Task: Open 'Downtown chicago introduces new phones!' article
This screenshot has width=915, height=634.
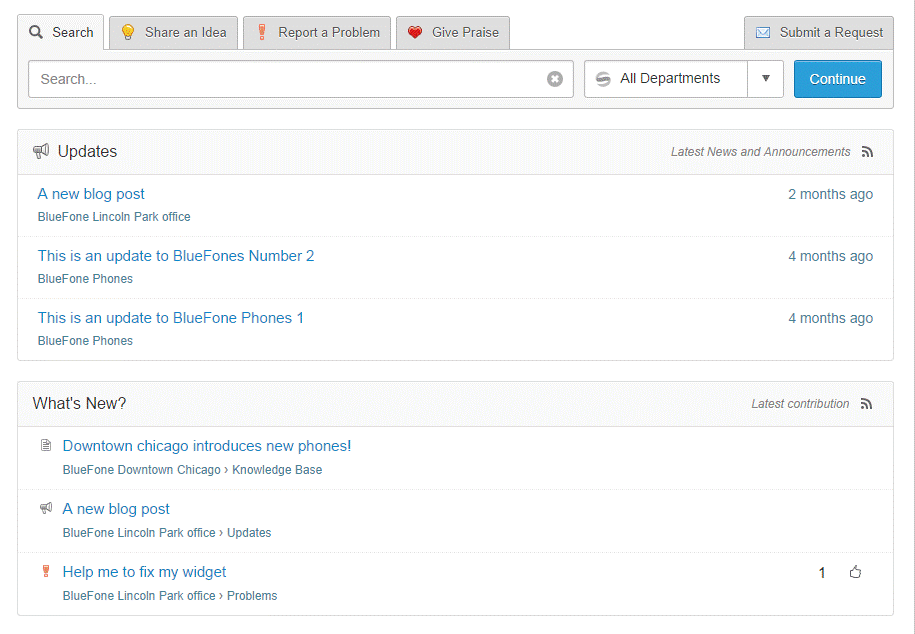Action: 207,446
